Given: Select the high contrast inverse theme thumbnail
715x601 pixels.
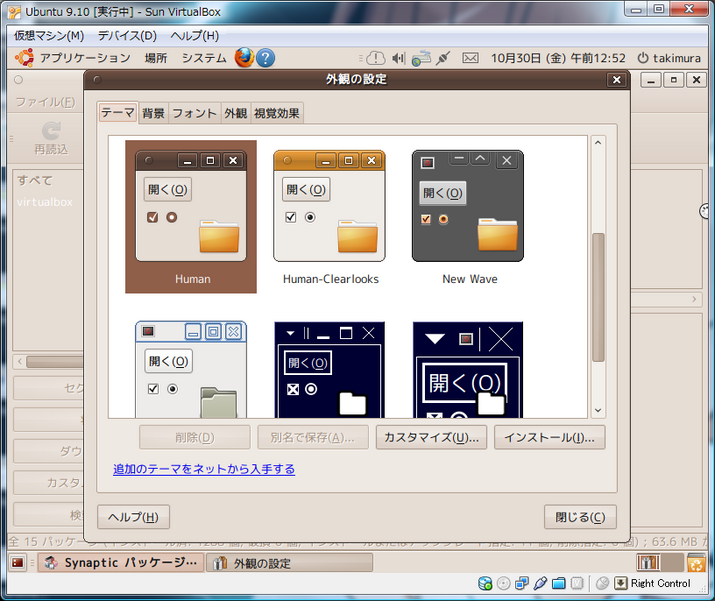Looking at the screenshot, I should pyautogui.click(x=330, y=369).
